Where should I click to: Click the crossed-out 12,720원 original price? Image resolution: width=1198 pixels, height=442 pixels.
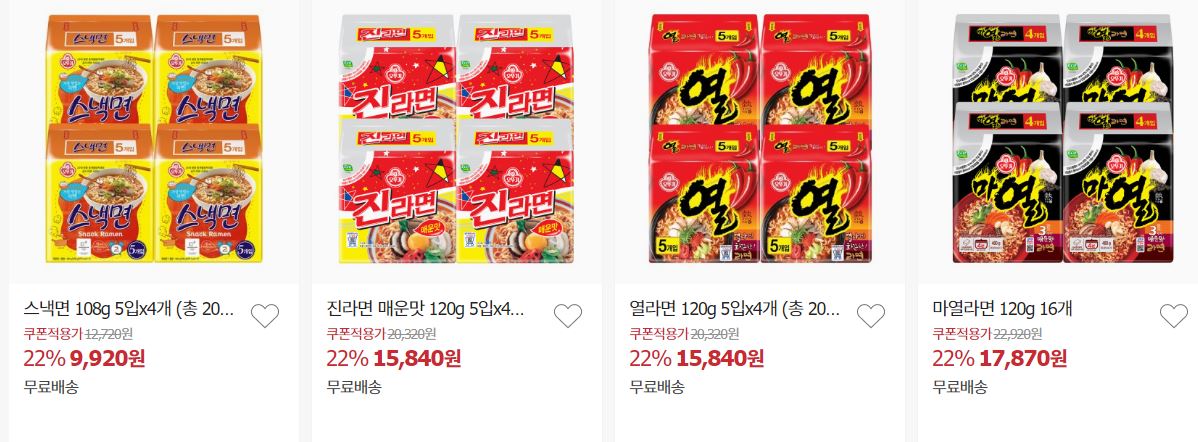pos(108,334)
